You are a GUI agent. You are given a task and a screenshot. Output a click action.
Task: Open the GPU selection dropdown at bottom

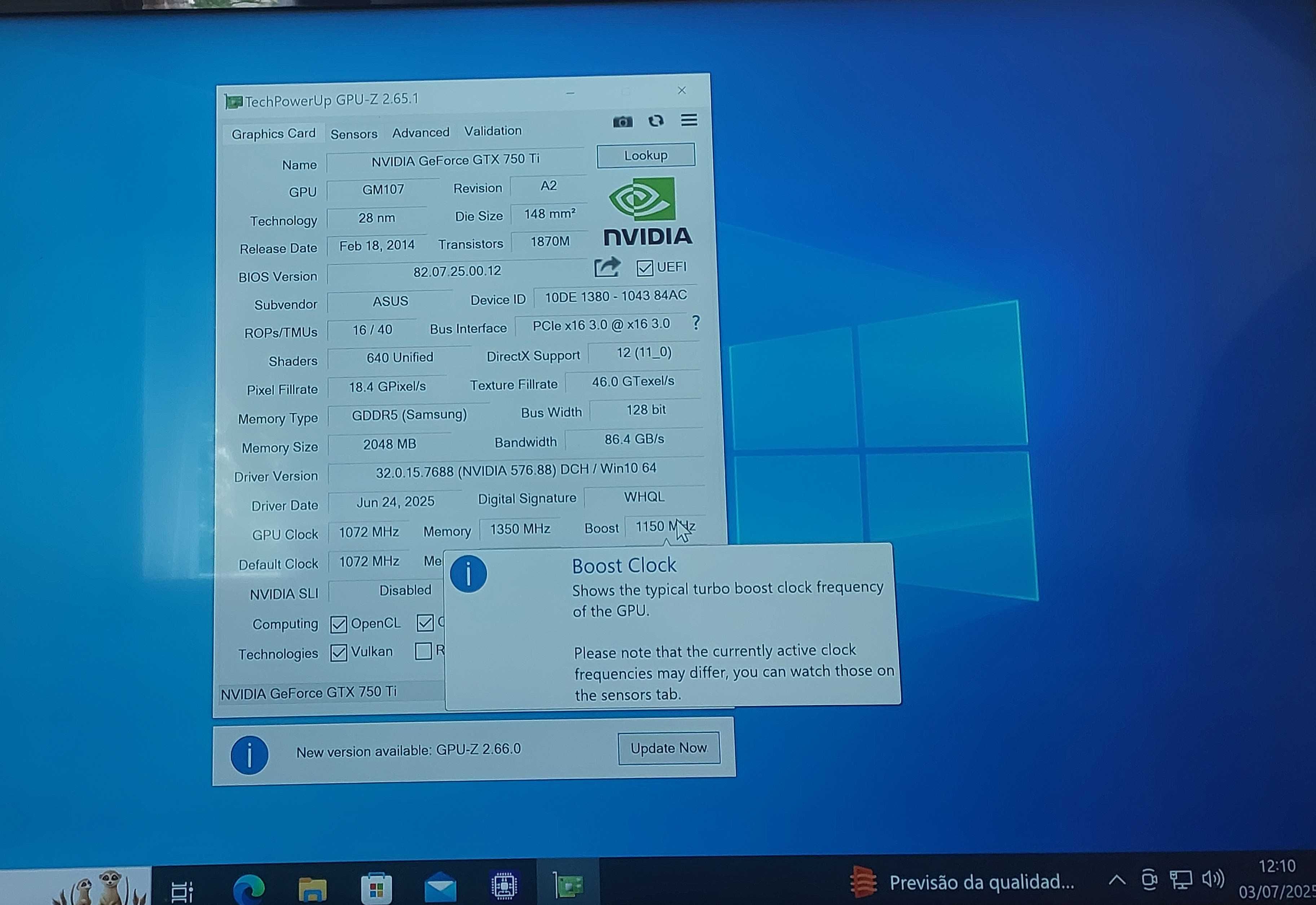[332, 692]
